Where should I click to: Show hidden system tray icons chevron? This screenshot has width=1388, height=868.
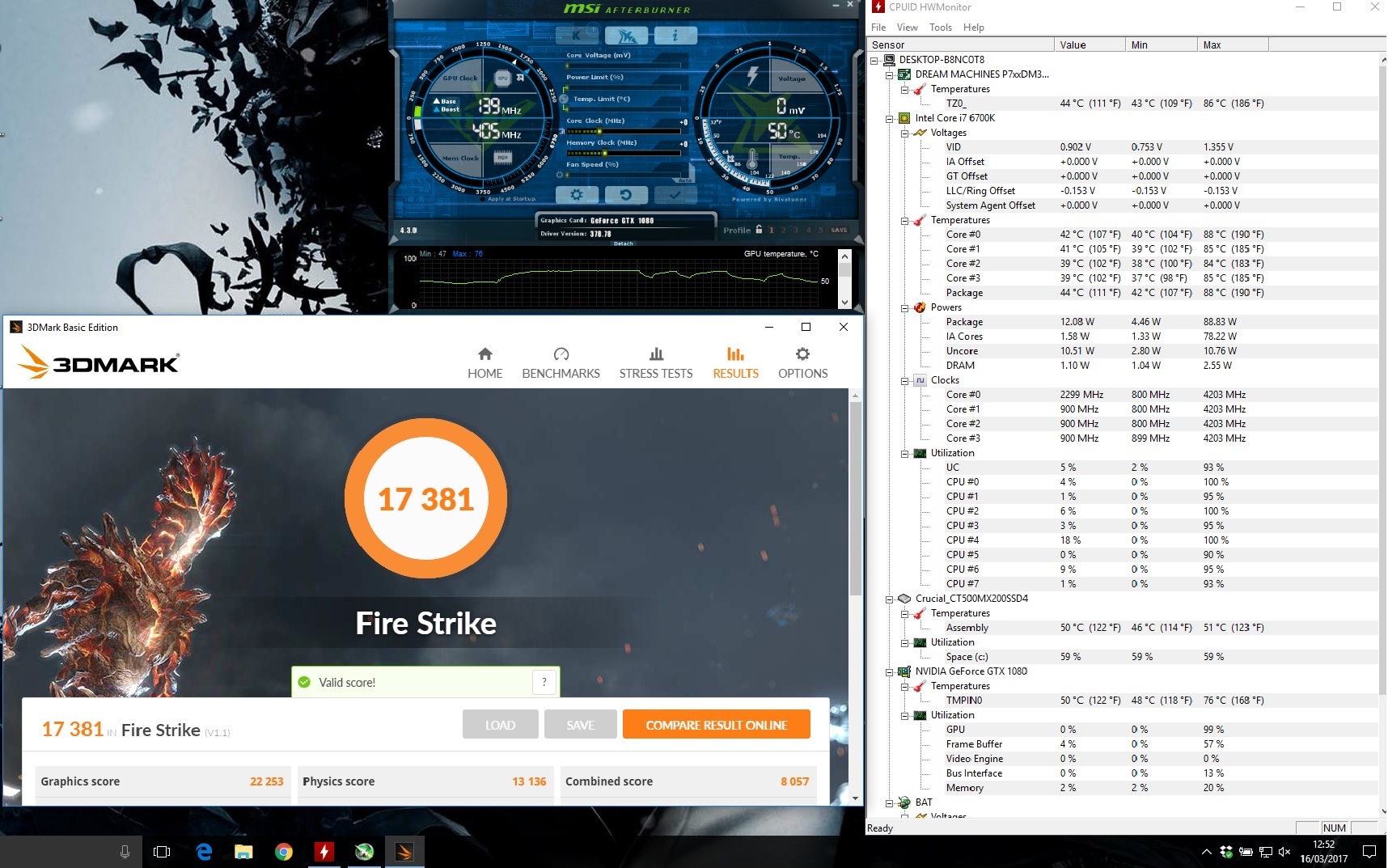pyautogui.click(x=1206, y=852)
